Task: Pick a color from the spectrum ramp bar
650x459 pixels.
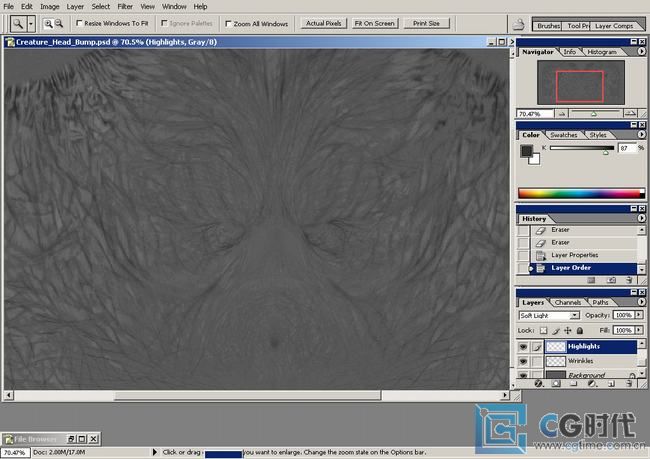Action: click(581, 193)
